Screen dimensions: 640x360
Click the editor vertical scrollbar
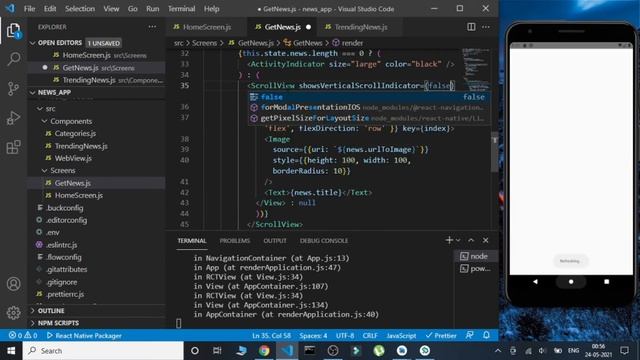(495, 153)
